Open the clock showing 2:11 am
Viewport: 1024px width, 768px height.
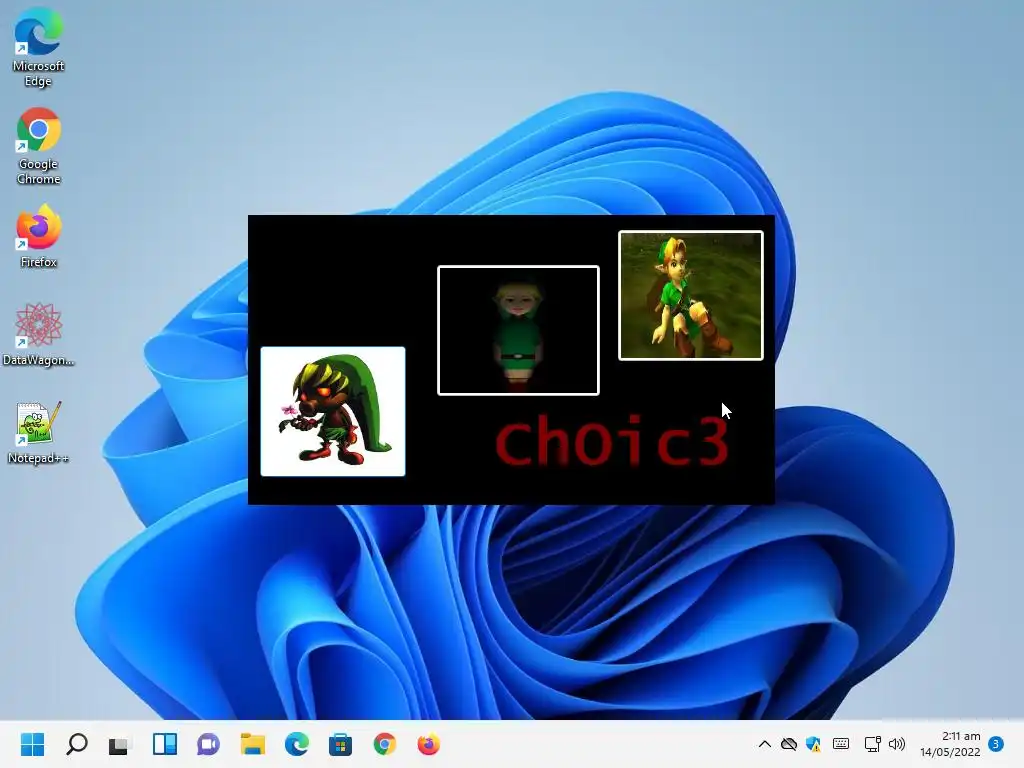[x=950, y=744]
